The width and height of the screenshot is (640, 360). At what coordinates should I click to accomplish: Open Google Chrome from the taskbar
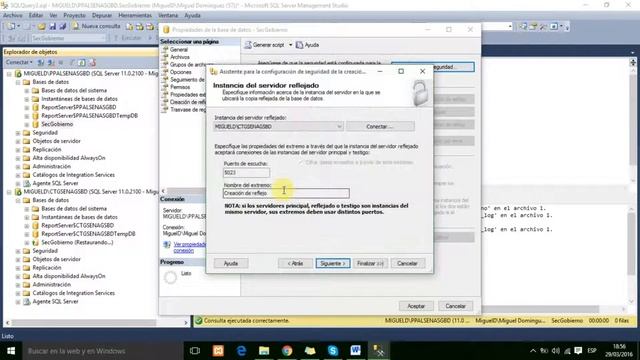tap(287, 351)
